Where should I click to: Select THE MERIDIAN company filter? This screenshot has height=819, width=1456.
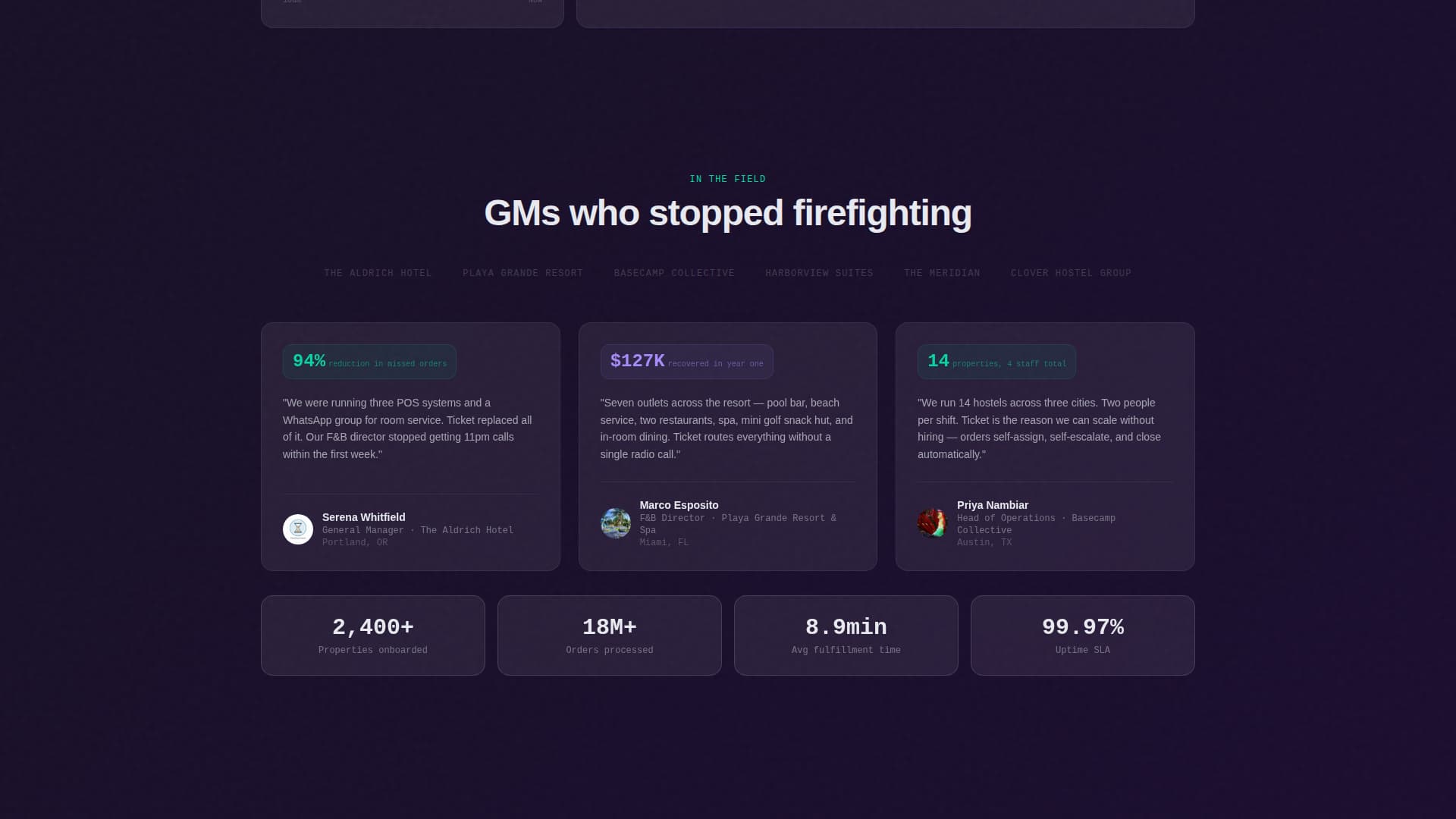941,273
